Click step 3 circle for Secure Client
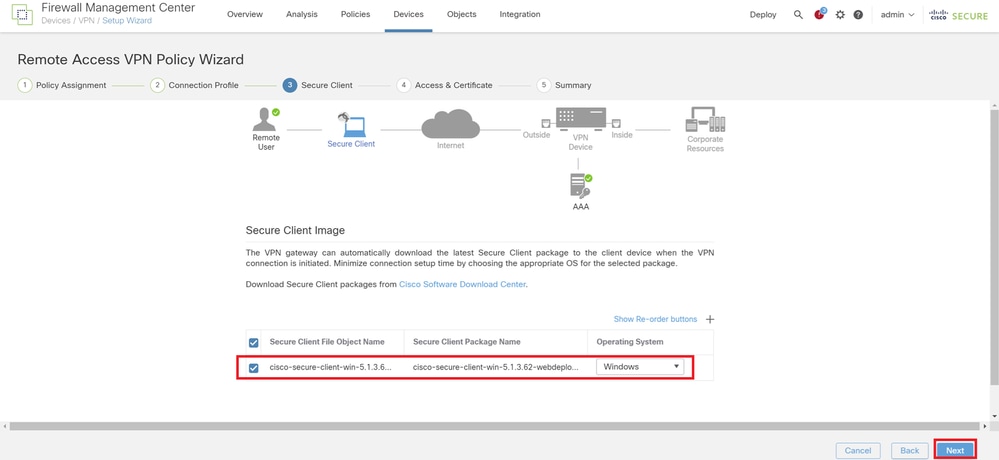Screen dimensions: 999x460 tap(290, 85)
